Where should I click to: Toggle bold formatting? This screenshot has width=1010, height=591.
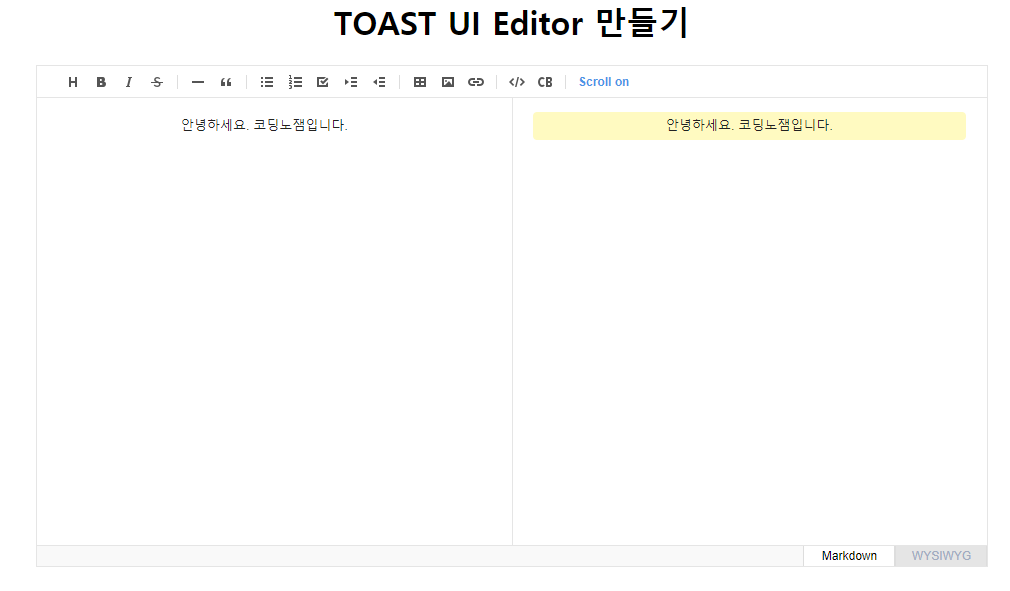tap(101, 82)
